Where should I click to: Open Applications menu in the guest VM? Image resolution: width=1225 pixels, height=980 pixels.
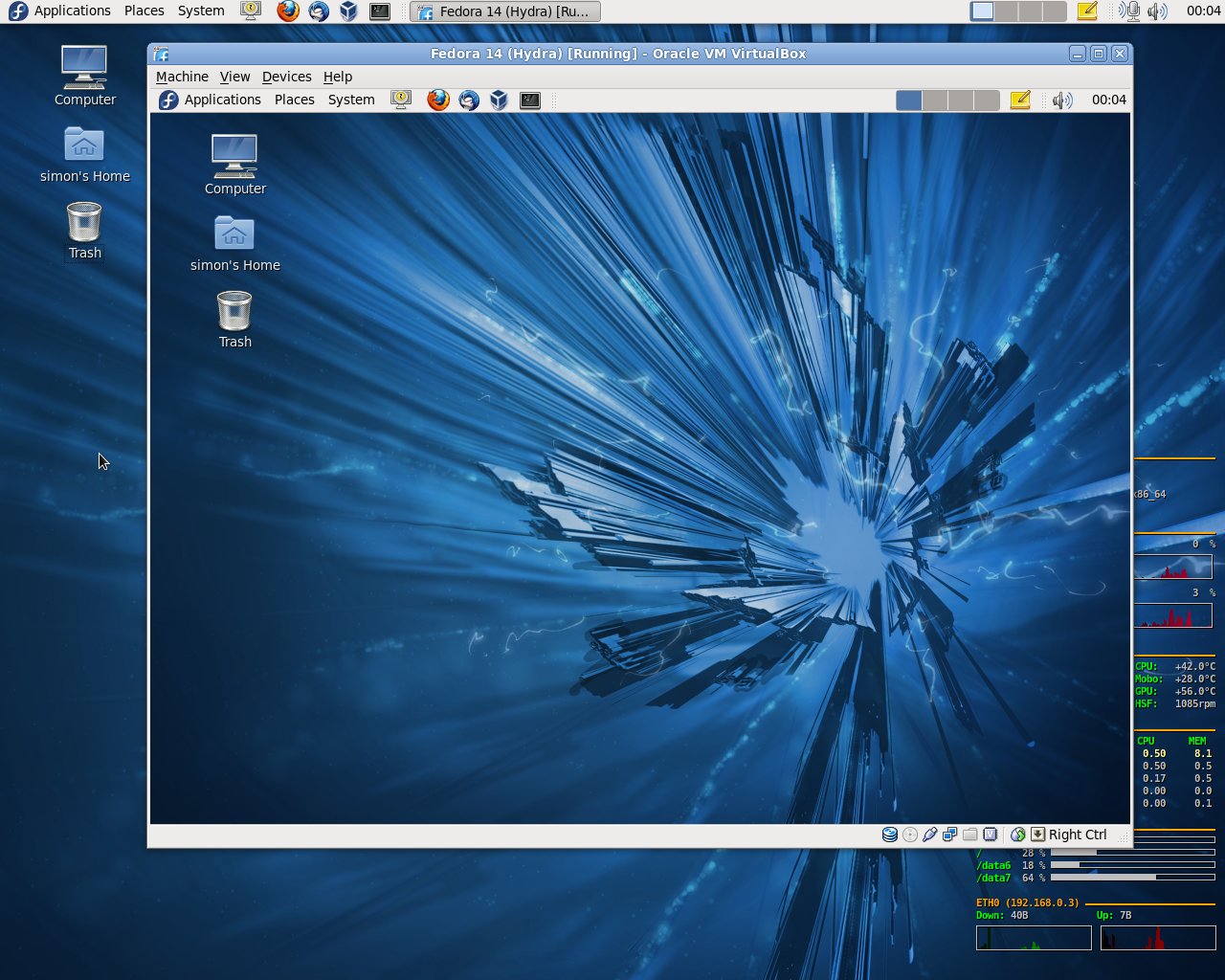pos(222,100)
